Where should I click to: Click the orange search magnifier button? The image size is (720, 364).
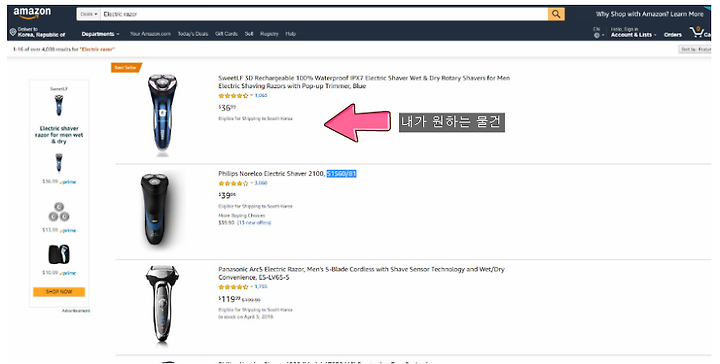tap(556, 14)
